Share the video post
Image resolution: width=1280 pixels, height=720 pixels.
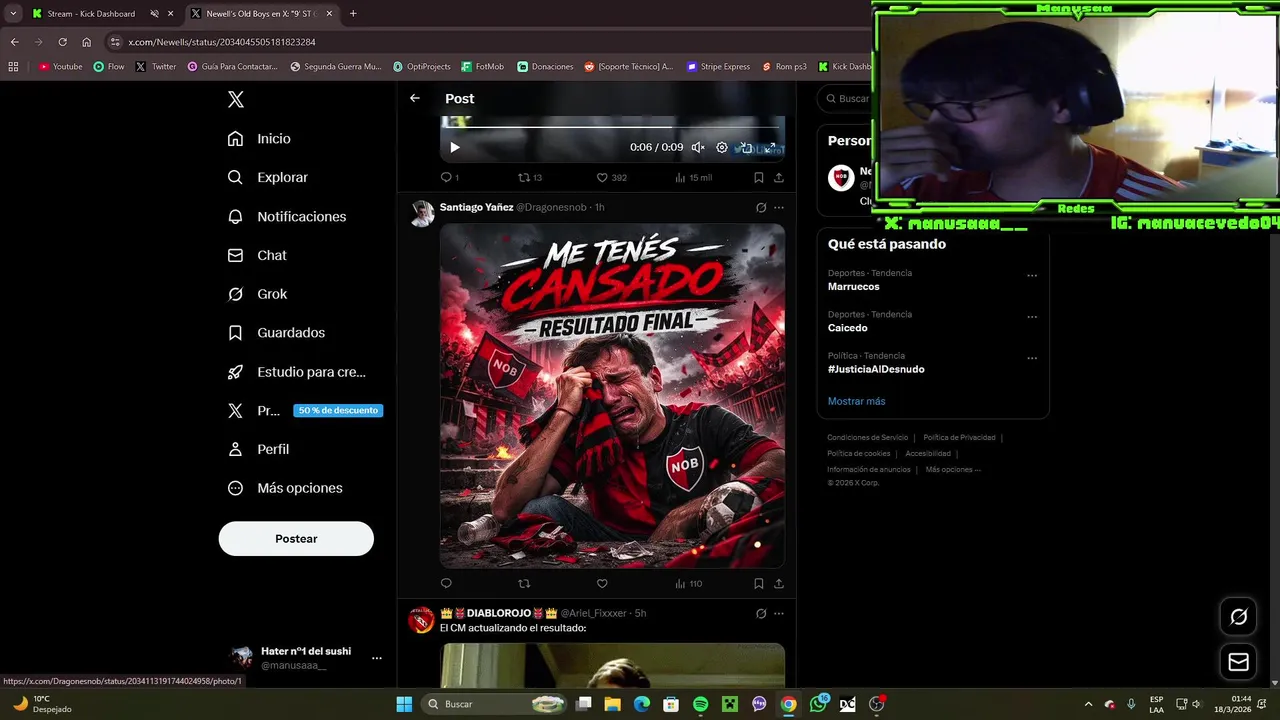coord(779,177)
